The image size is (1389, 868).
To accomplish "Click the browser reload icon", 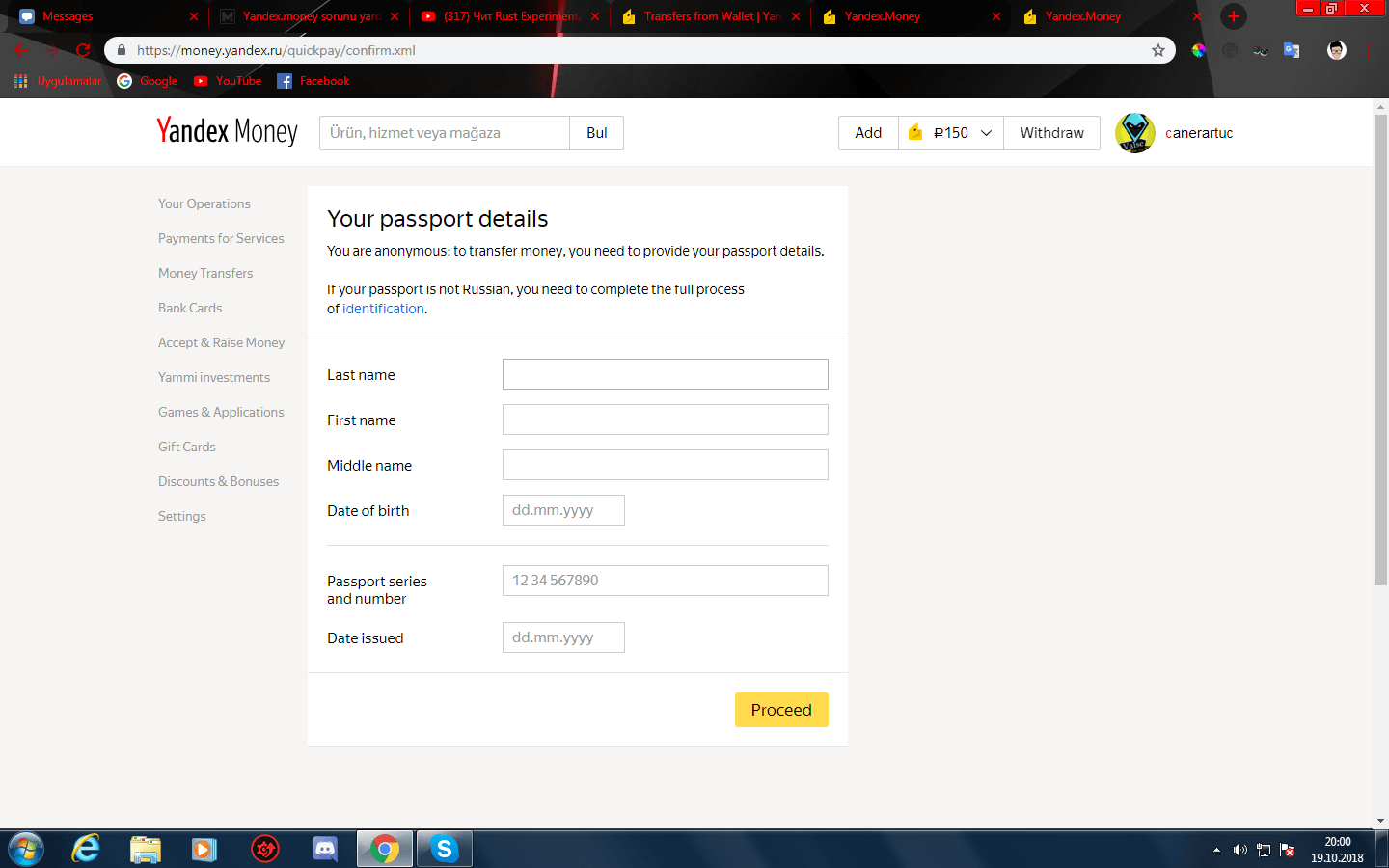I will click(83, 50).
